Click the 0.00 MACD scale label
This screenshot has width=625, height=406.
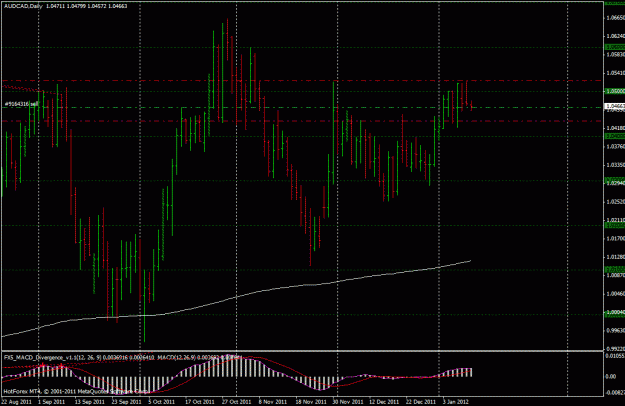click(x=610, y=376)
